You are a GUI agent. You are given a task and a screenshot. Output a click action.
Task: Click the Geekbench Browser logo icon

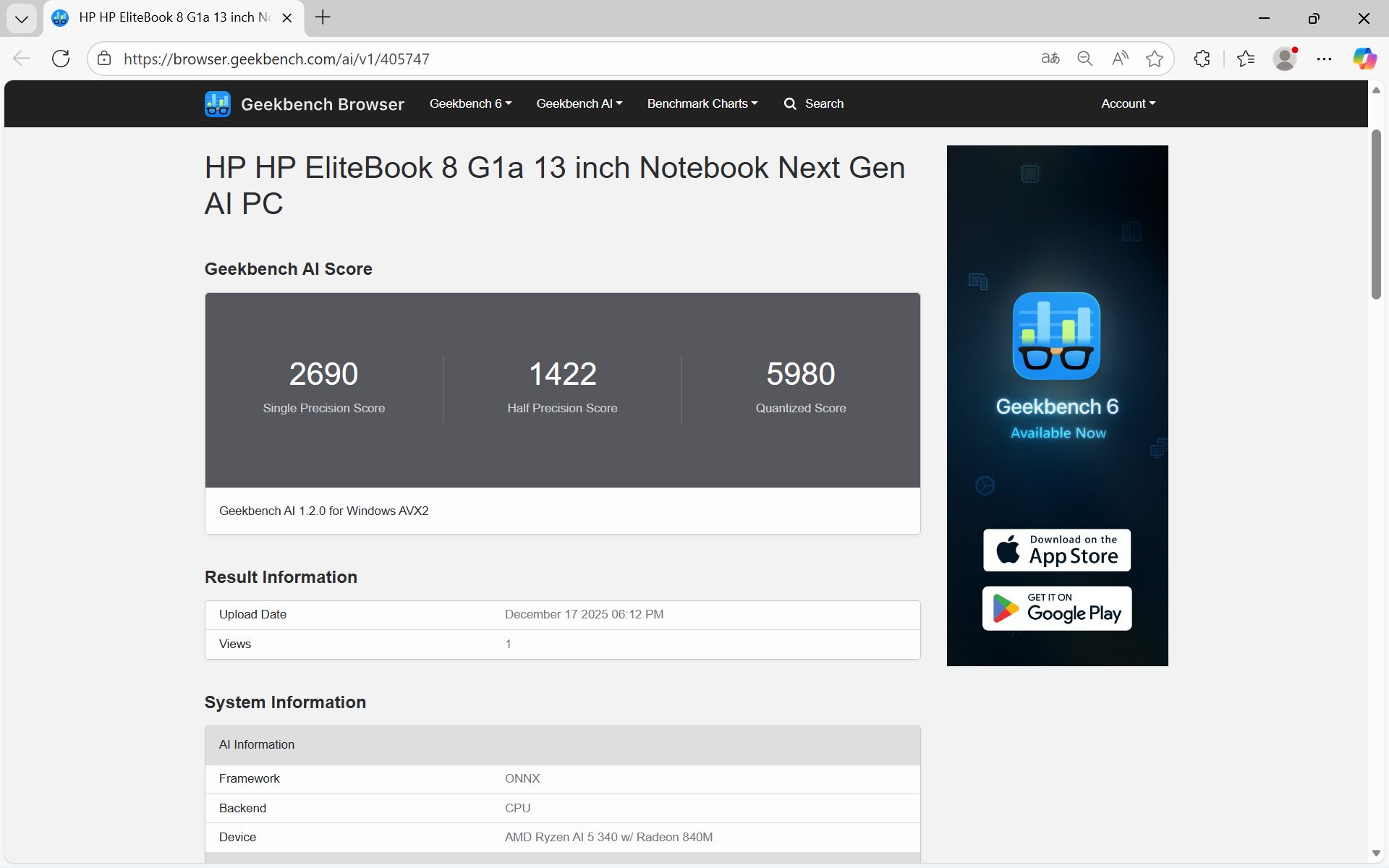point(217,103)
